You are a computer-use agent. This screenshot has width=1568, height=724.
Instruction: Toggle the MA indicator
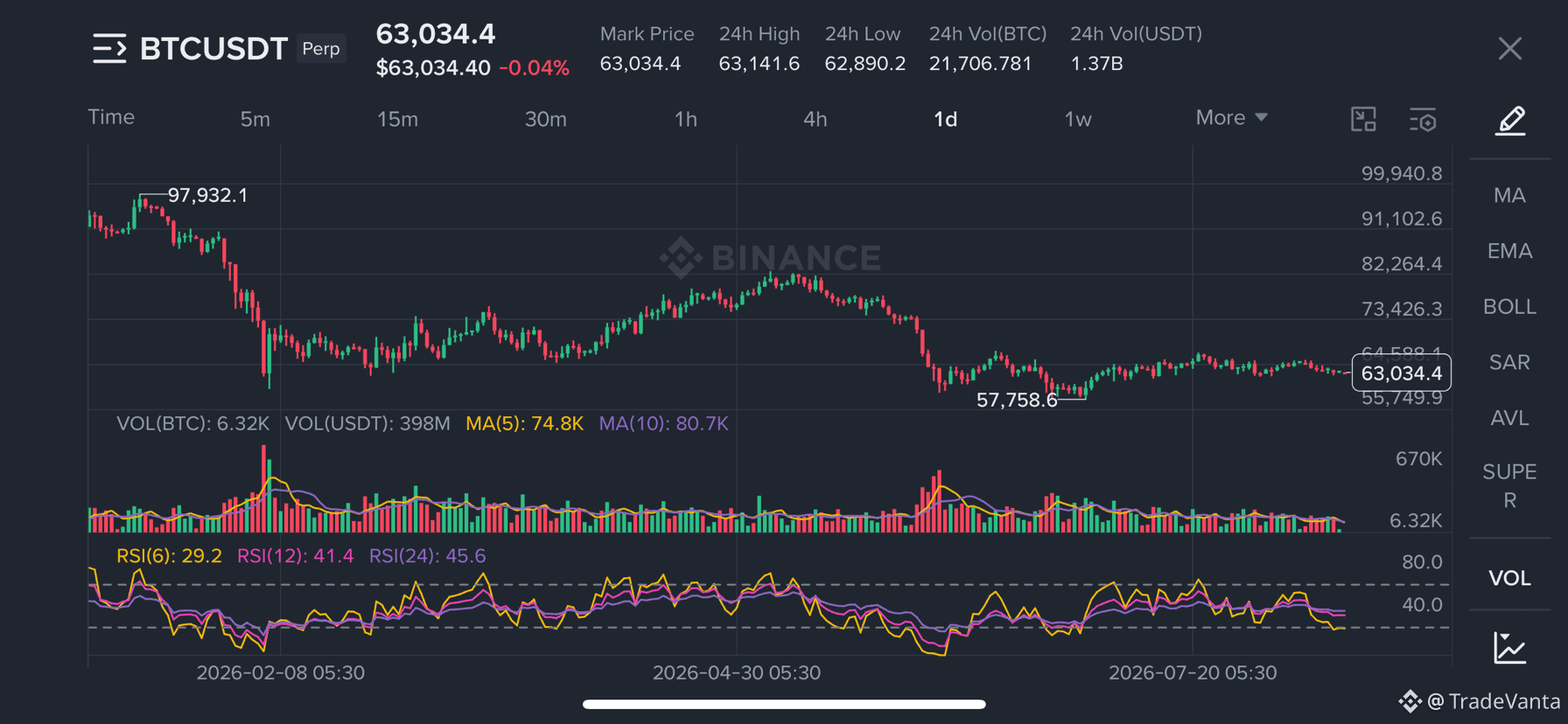coord(1509,195)
